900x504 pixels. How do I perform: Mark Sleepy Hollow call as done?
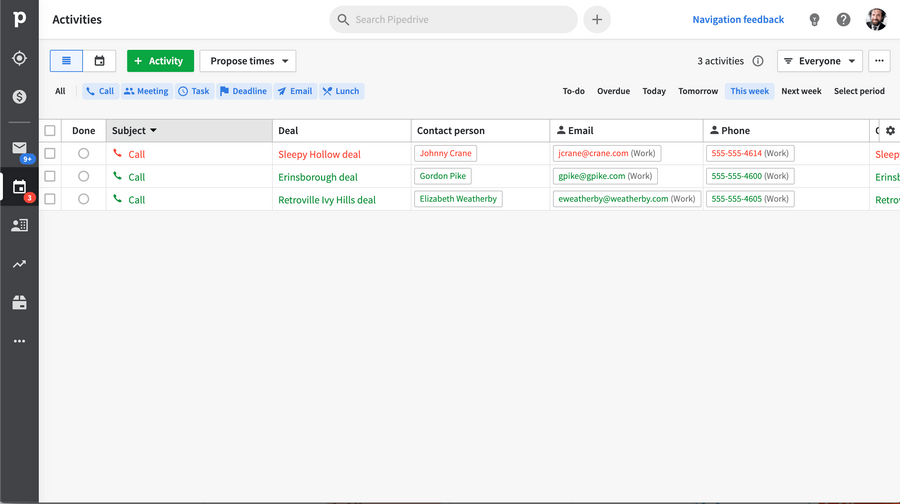(x=84, y=153)
